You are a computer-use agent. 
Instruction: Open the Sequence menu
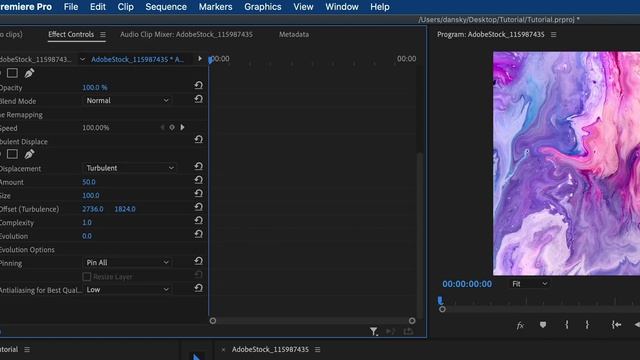(x=166, y=7)
